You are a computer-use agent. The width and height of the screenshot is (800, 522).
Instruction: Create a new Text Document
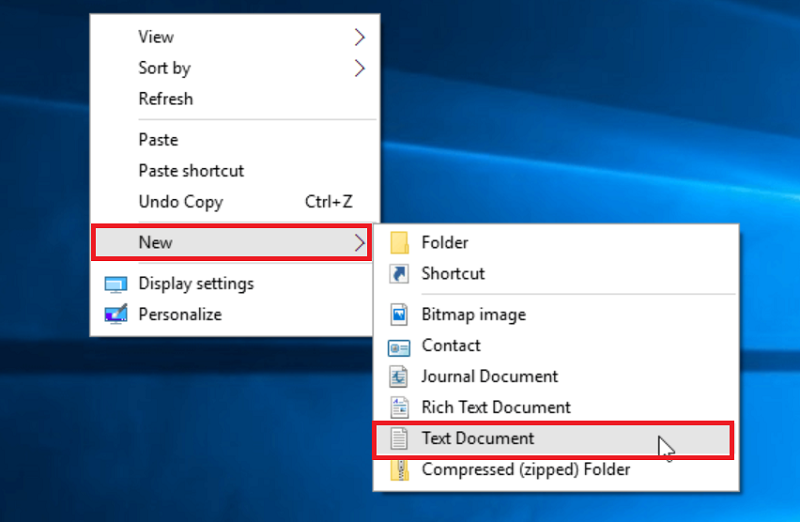point(478,438)
